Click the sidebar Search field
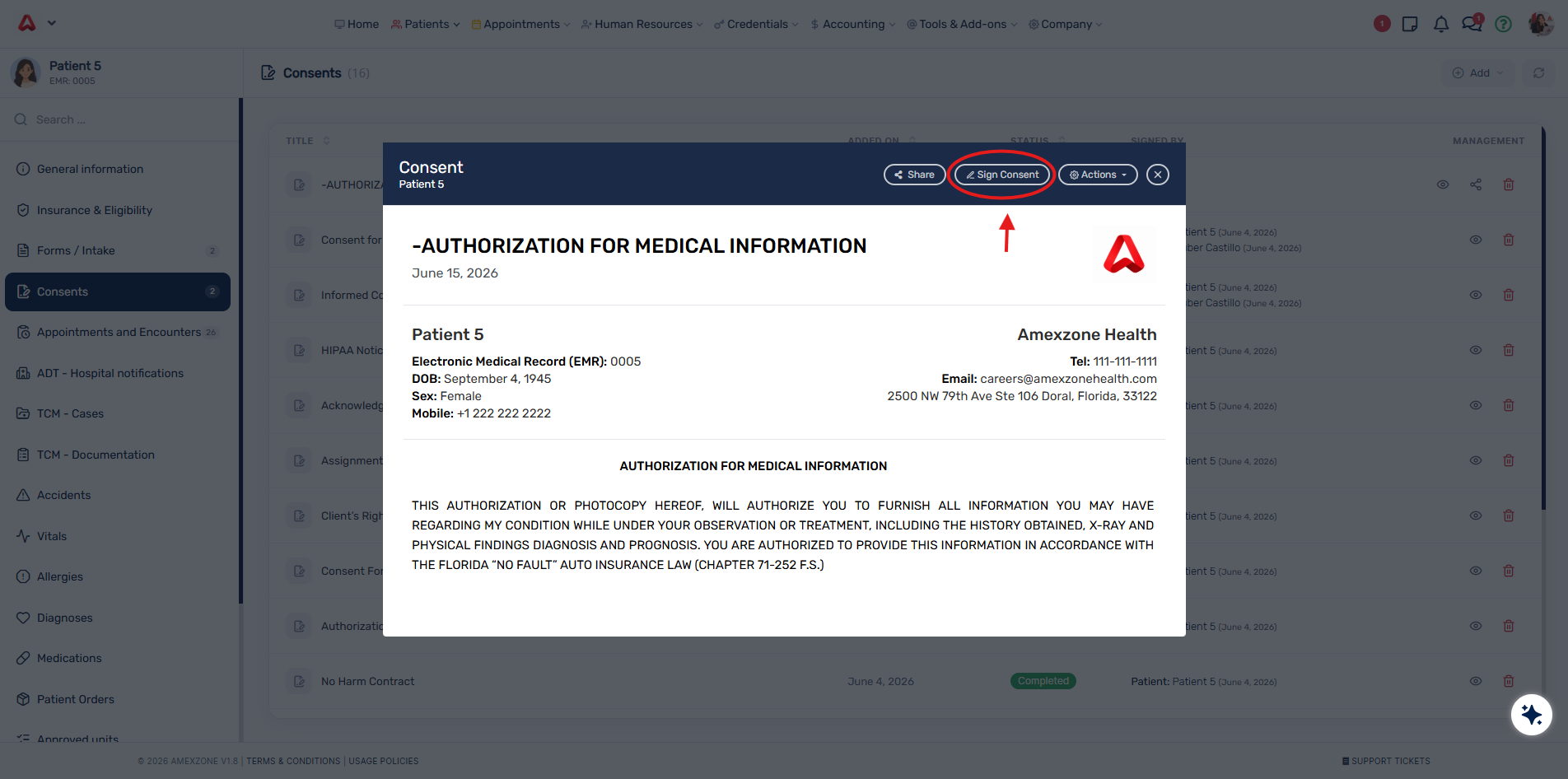This screenshot has width=1568, height=779. click(119, 119)
